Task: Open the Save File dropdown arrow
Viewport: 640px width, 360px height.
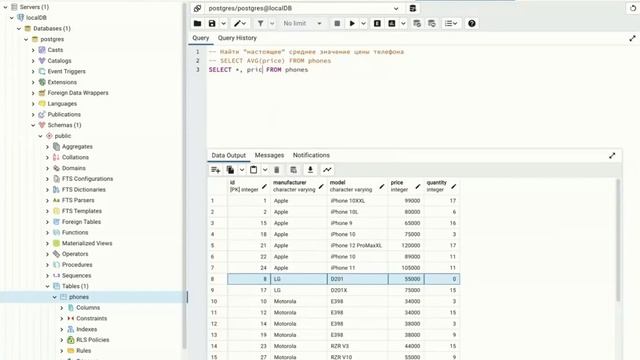Action: (224, 24)
